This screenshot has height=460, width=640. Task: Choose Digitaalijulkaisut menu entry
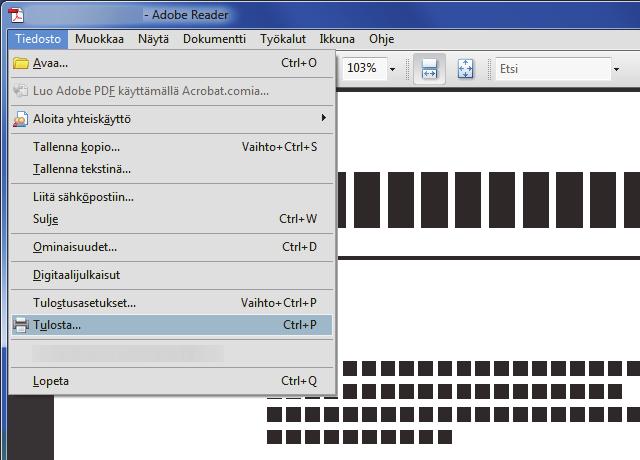pyautogui.click(x=172, y=276)
